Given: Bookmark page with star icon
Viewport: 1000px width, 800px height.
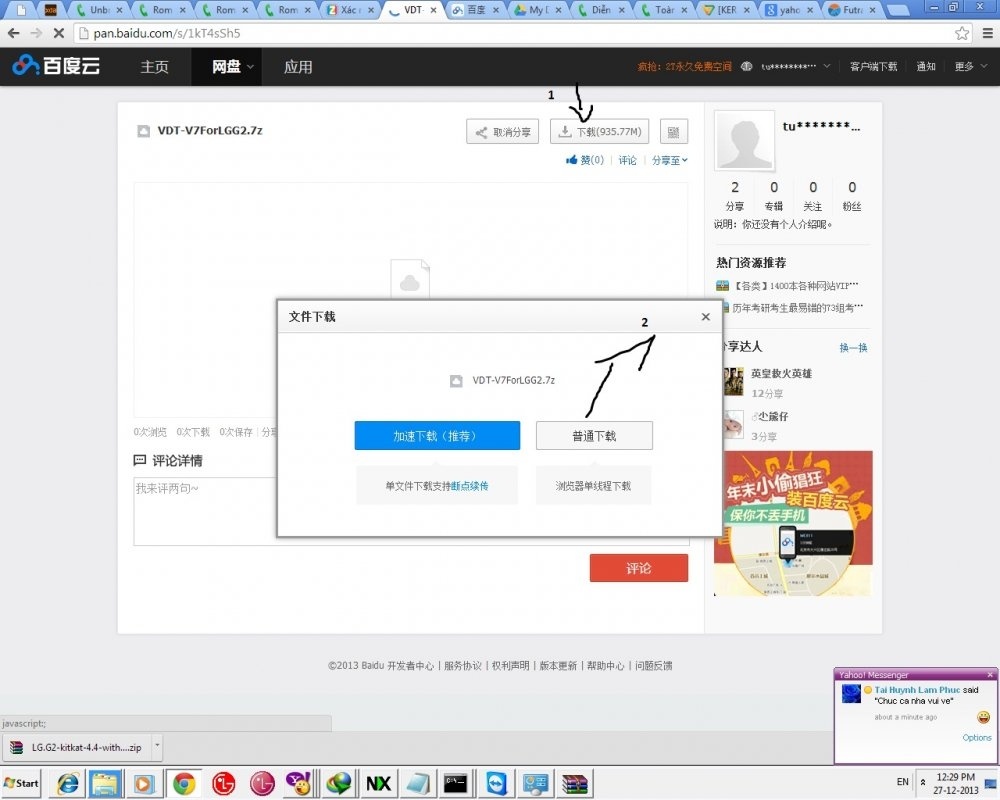Looking at the screenshot, I should point(961,33).
